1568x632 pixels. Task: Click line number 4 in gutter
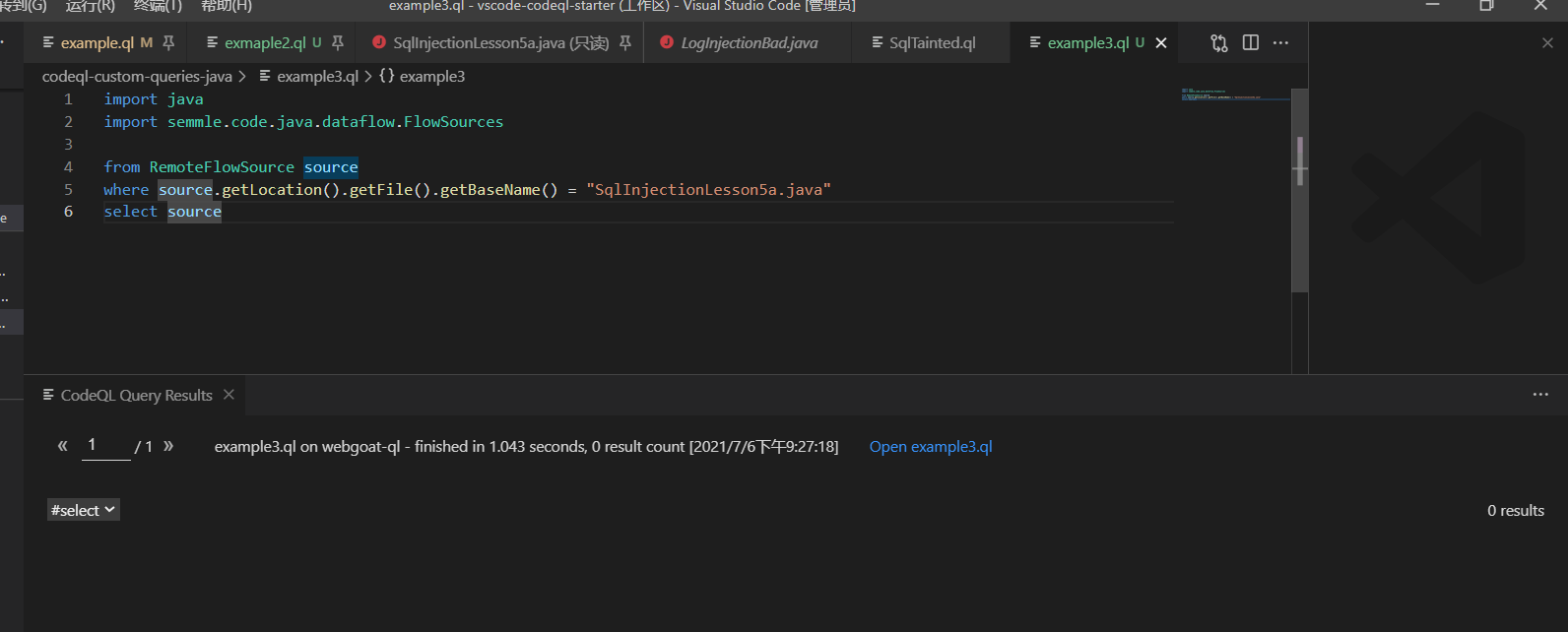pos(68,167)
